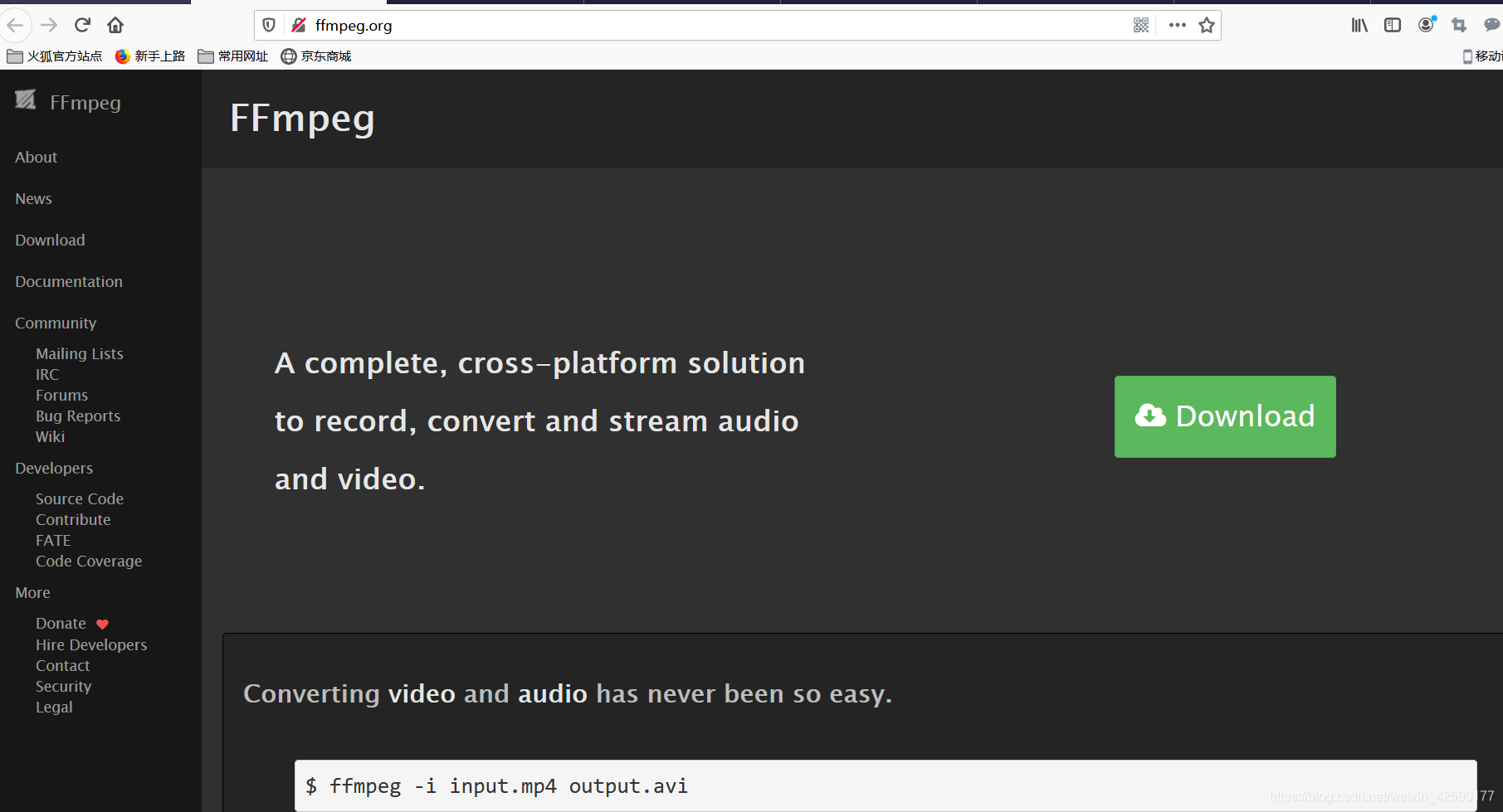Open Documentation from the sidebar

click(x=69, y=281)
